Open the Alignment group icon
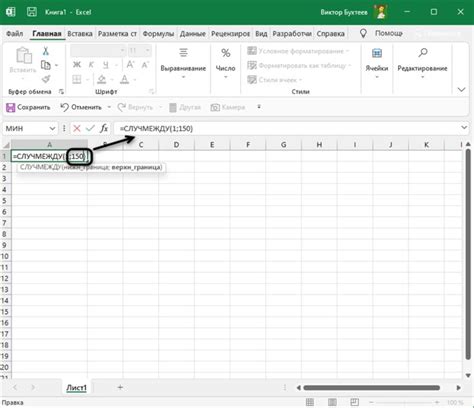The width and height of the screenshot is (474, 408). point(183,63)
